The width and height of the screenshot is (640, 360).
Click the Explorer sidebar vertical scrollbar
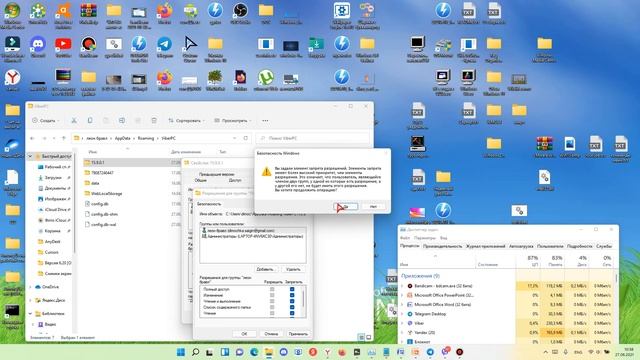74,202
